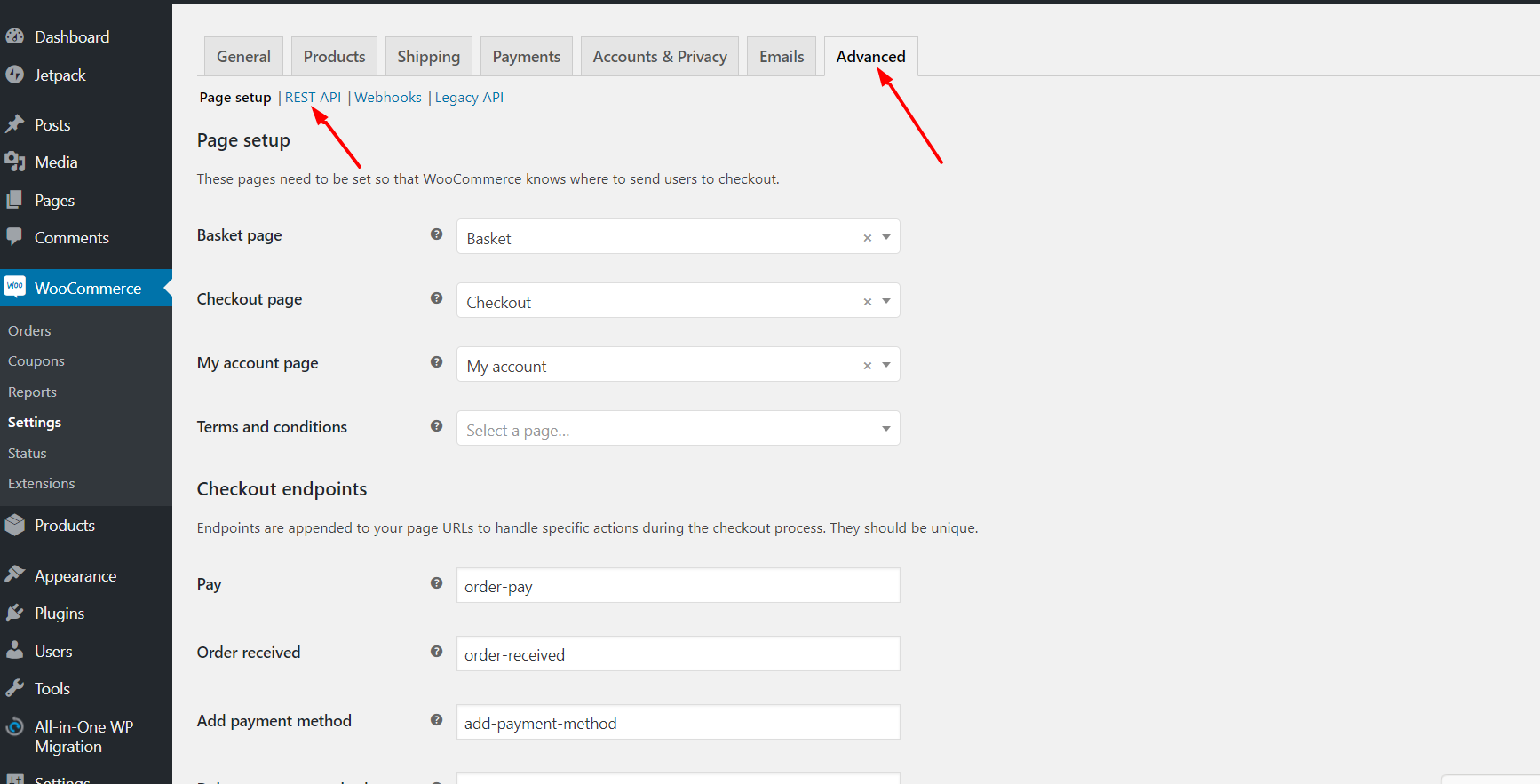
Task: Click help icon beside Order received
Action: pyautogui.click(x=436, y=652)
